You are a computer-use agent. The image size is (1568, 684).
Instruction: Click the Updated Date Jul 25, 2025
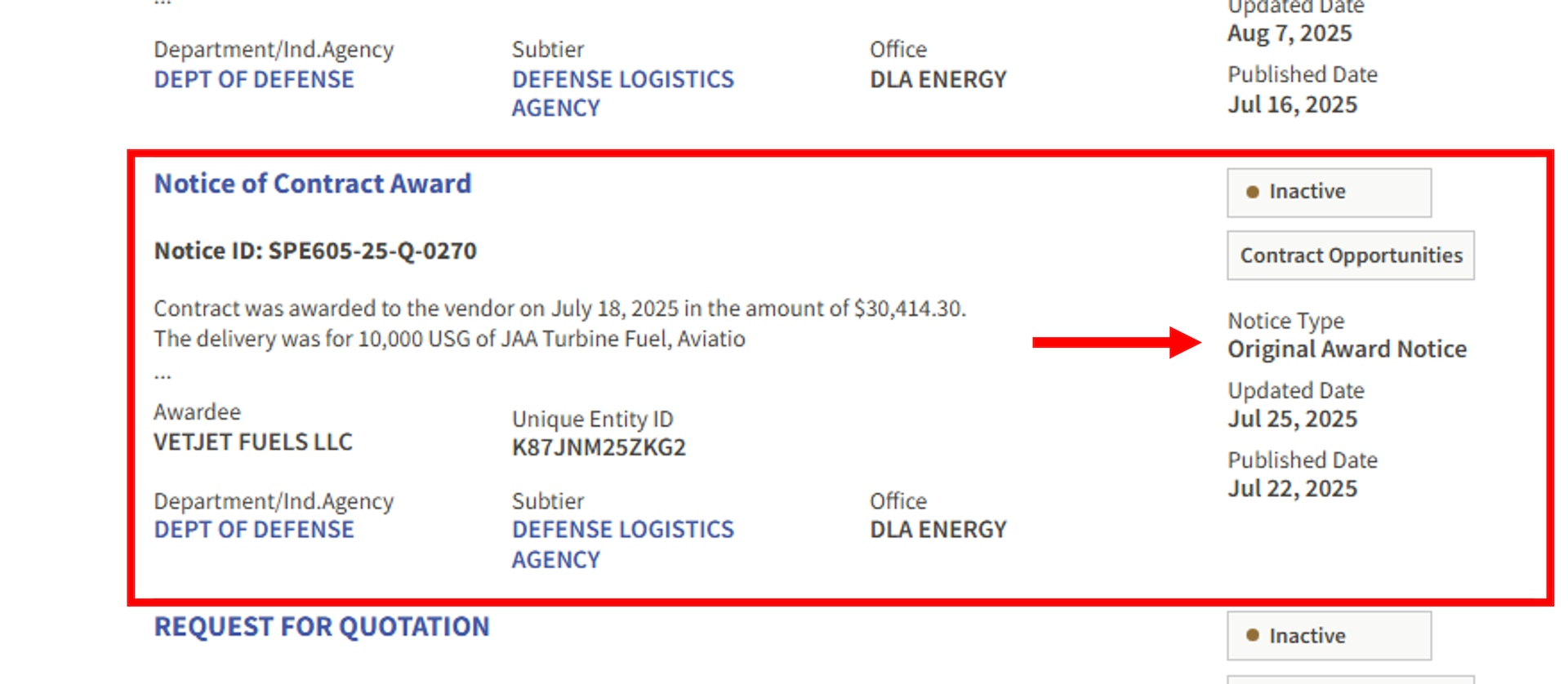(1292, 419)
